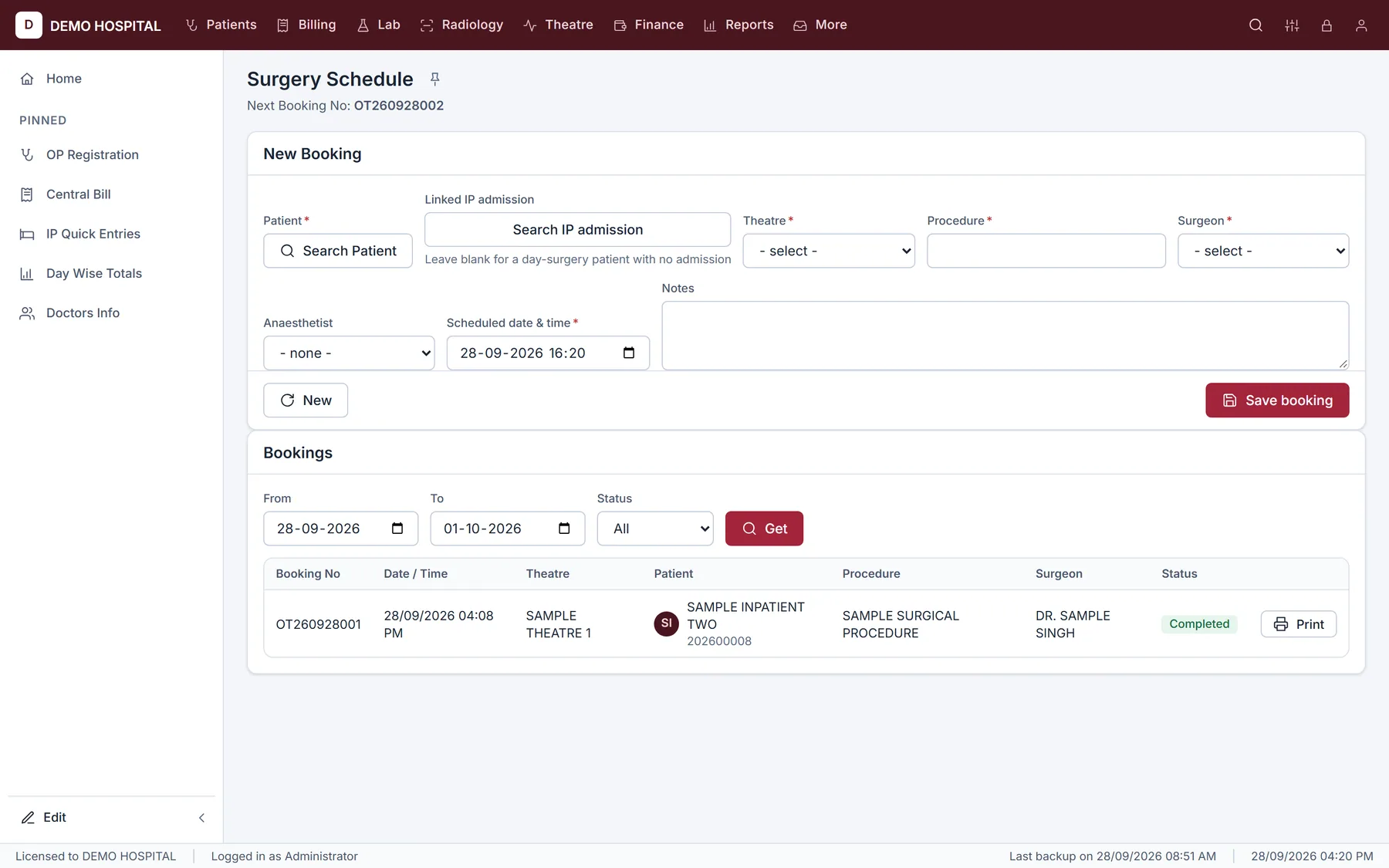
Task: Click the Completed status badge
Action: 1199,624
